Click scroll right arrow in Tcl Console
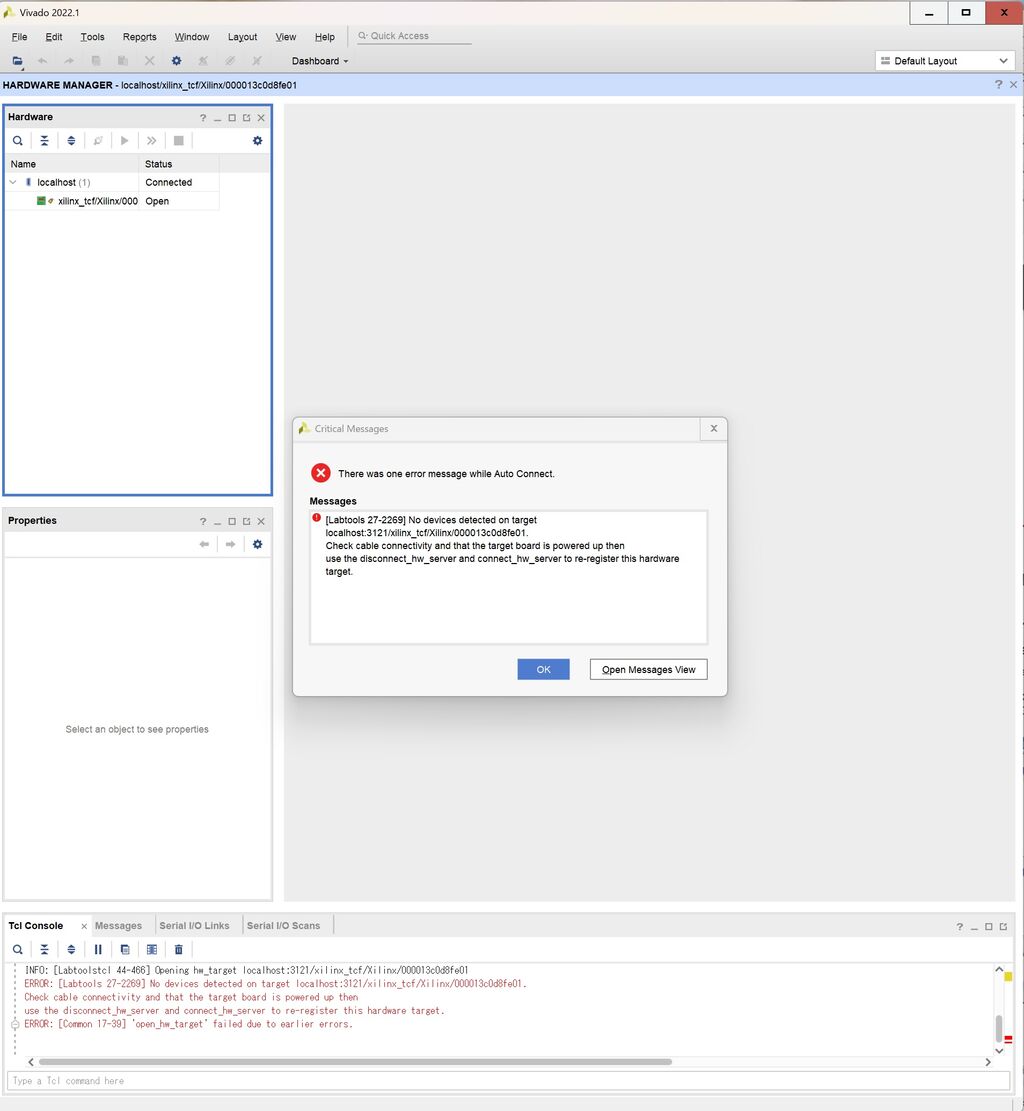Image resolution: width=1024 pixels, height=1111 pixels. [988, 1062]
